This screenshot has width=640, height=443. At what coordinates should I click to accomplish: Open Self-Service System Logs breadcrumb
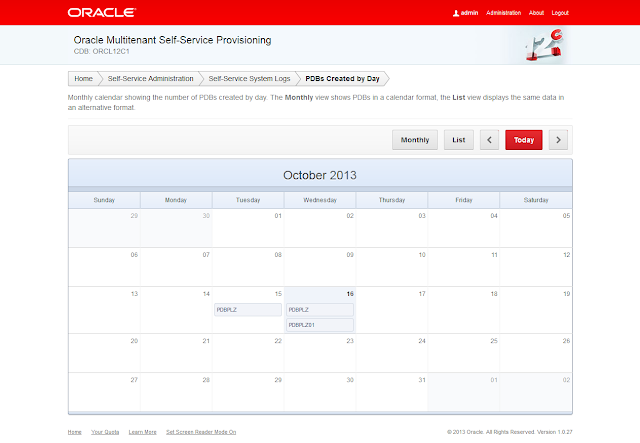(249, 78)
